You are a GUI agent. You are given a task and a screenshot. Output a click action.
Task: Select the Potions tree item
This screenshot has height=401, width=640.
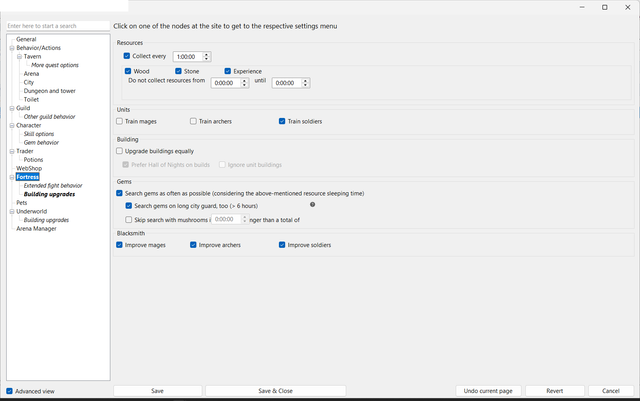tap(33, 160)
